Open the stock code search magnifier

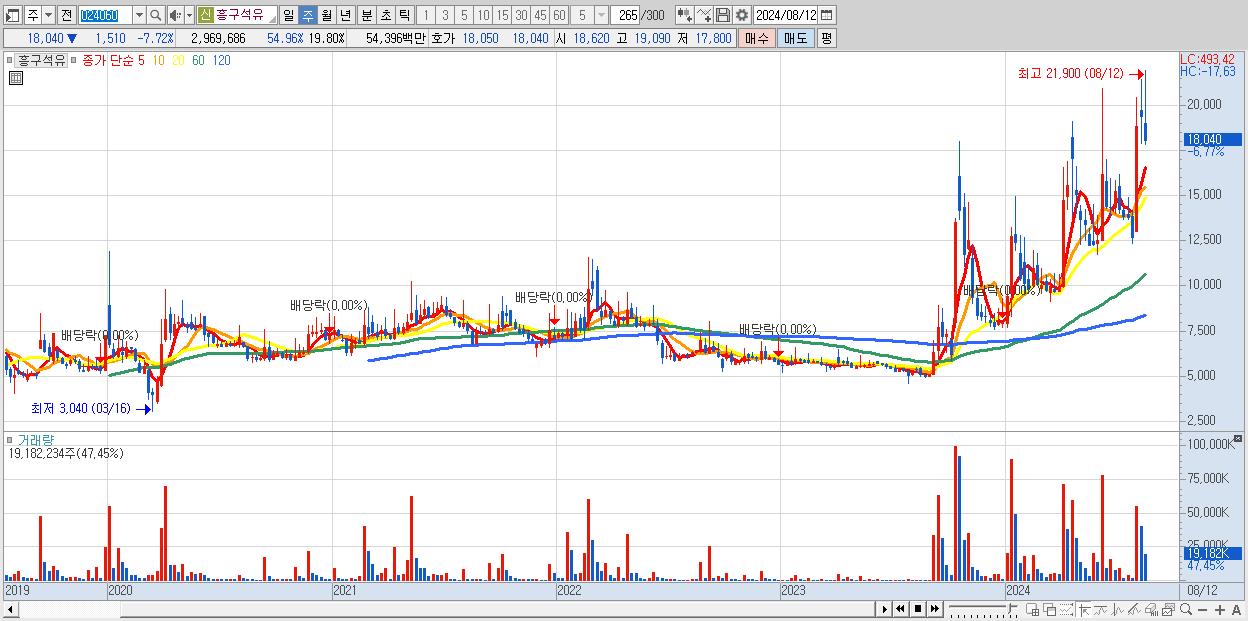[x=156, y=15]
